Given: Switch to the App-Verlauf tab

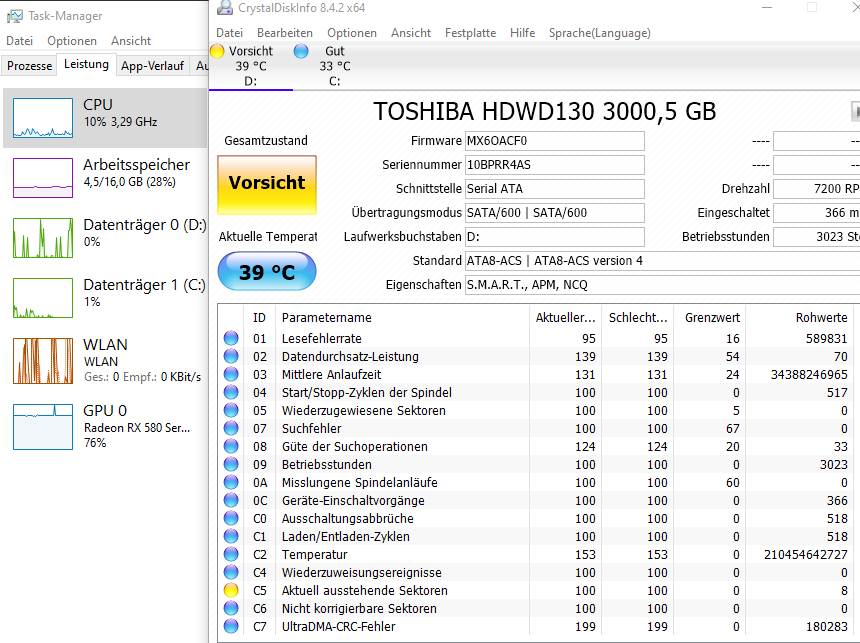Looking at the screenshot, I should (x=152, y=66).
